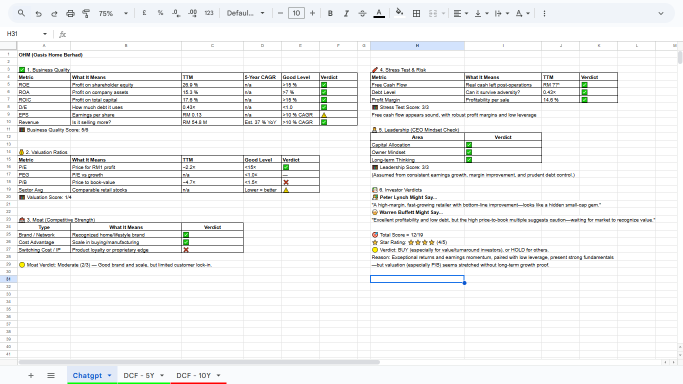This screenshot has width=683, height=384.
Task: Switch to the DCF - 5Y sheet tab
Action: coord(139,375)
